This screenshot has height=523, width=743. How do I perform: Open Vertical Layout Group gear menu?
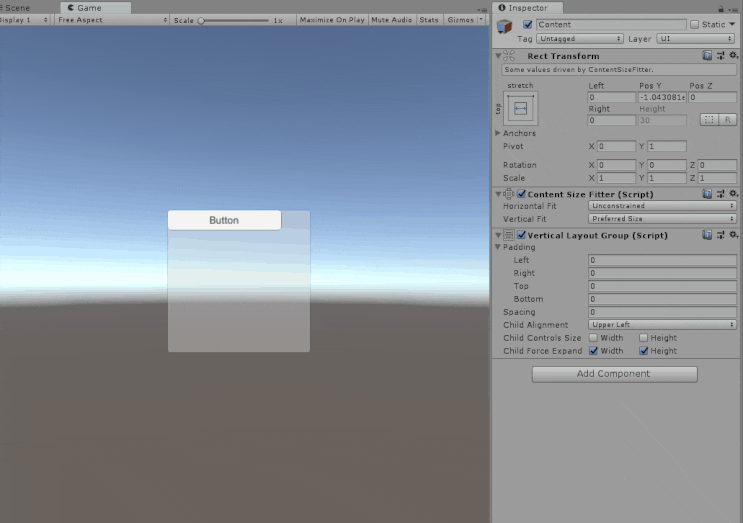click(734, 235)
